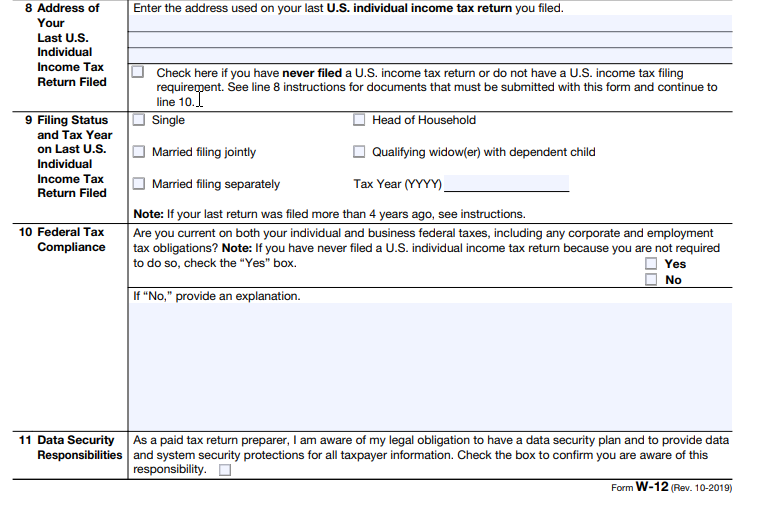Viewport: 769px width, 524px height.
Task: Select Married filing separately checkbox
Action: point(139,183)
